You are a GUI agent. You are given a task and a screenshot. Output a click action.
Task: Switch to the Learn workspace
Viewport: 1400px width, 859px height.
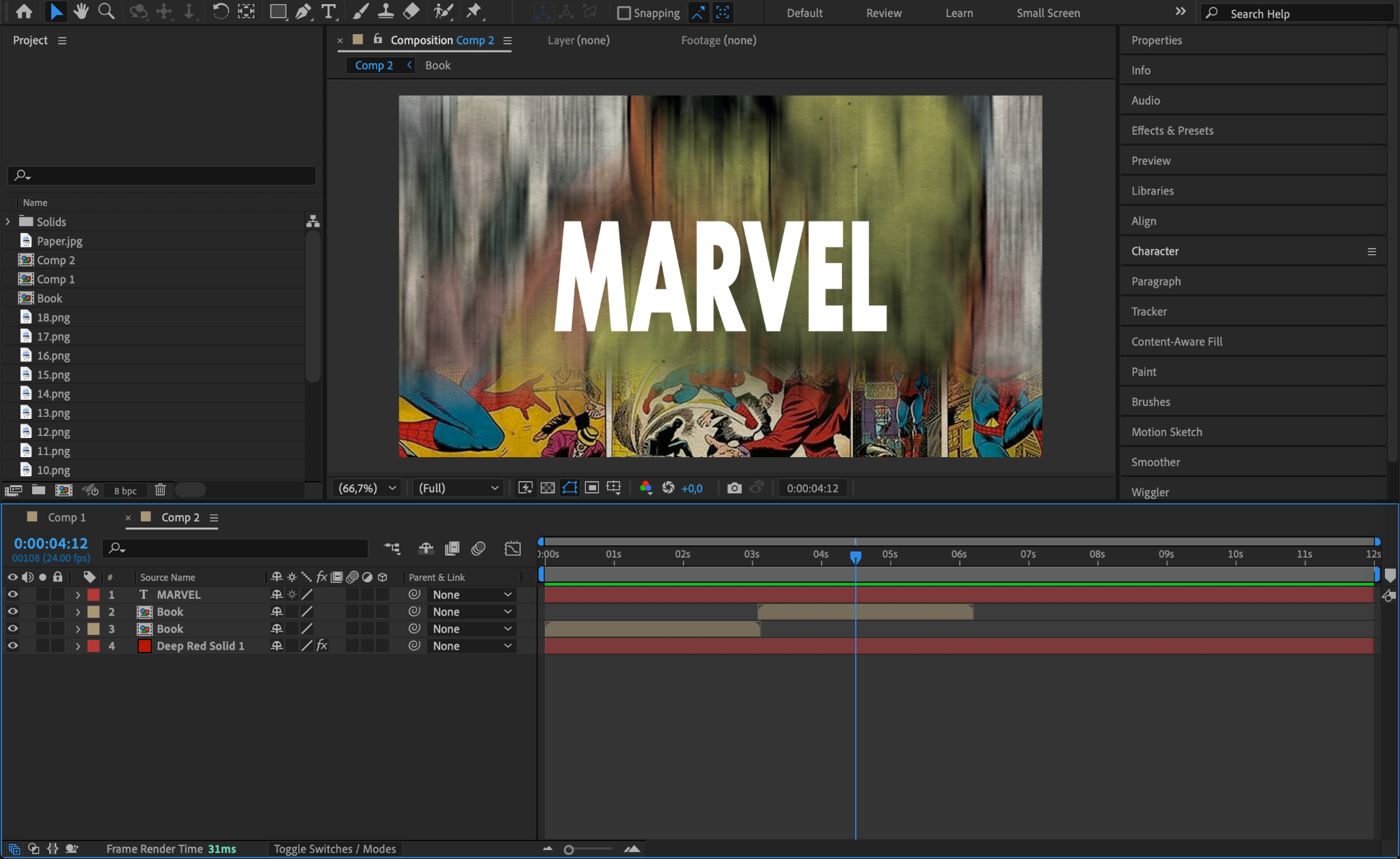(958, 13)
